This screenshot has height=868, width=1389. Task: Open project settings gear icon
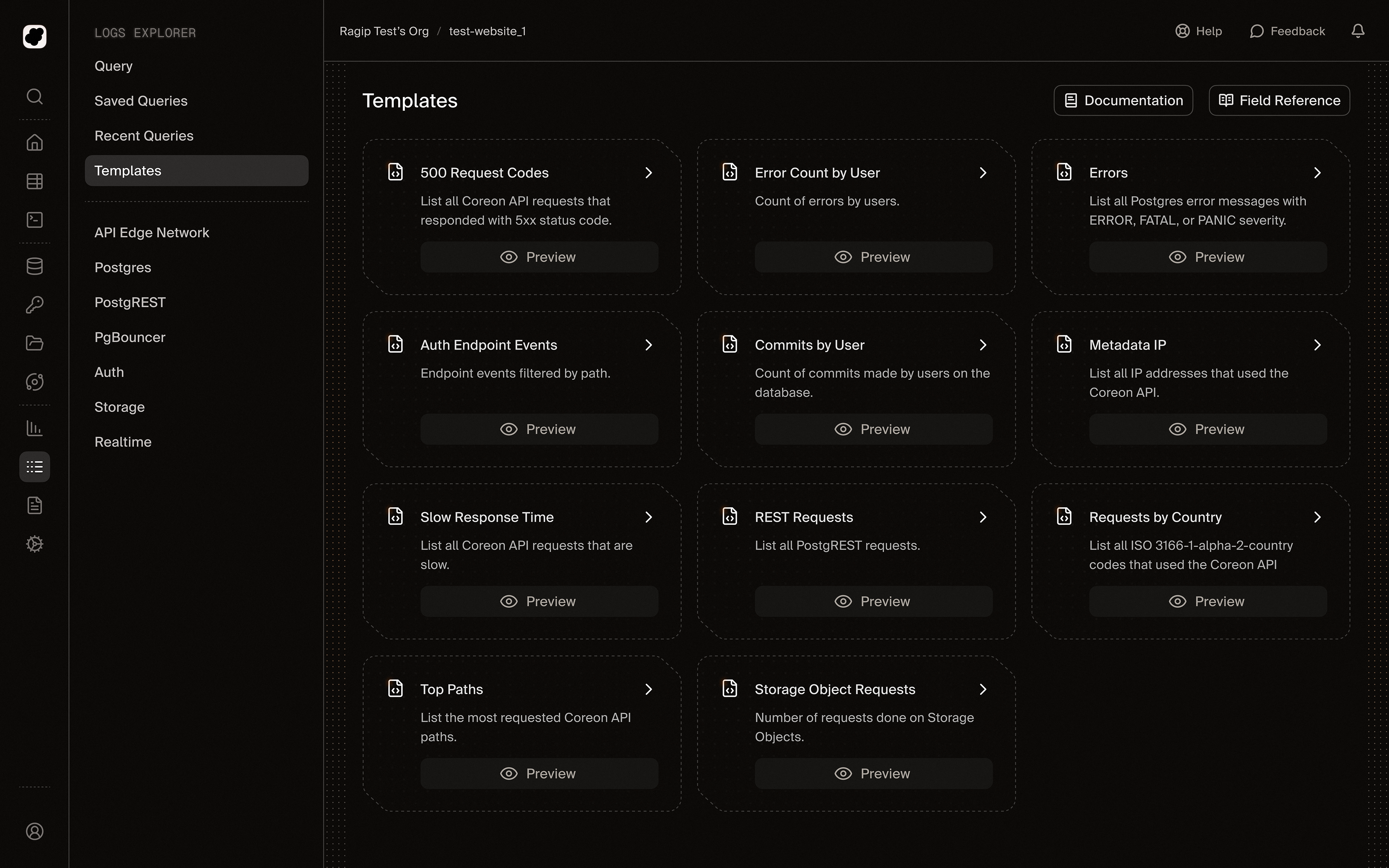tap(35, 544)
